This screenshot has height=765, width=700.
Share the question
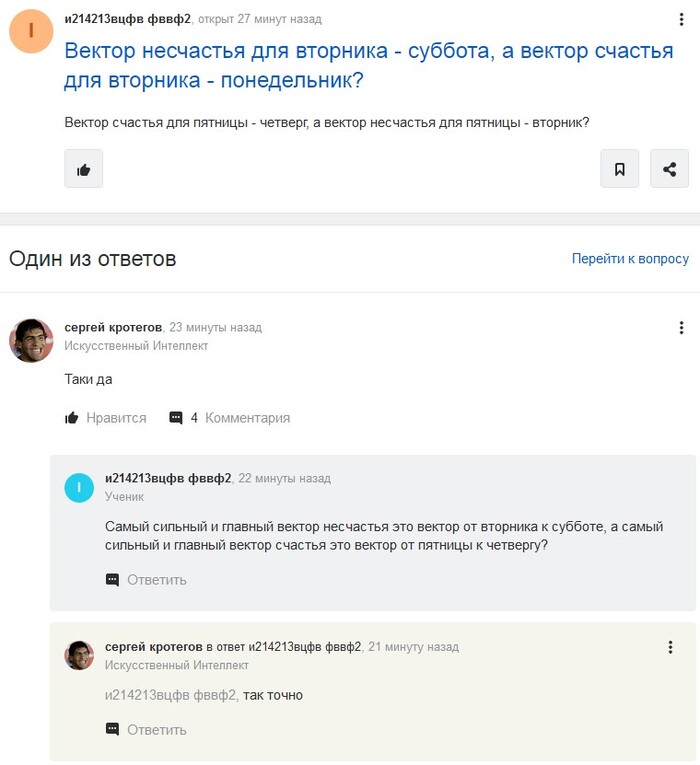coord(669,169)
